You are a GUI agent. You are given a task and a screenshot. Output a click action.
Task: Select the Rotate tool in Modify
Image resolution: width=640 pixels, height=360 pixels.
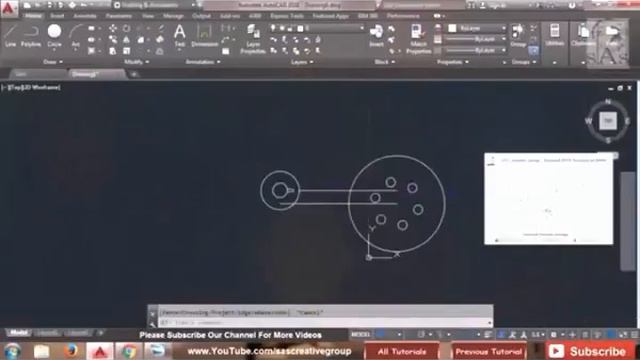(127, 28)
